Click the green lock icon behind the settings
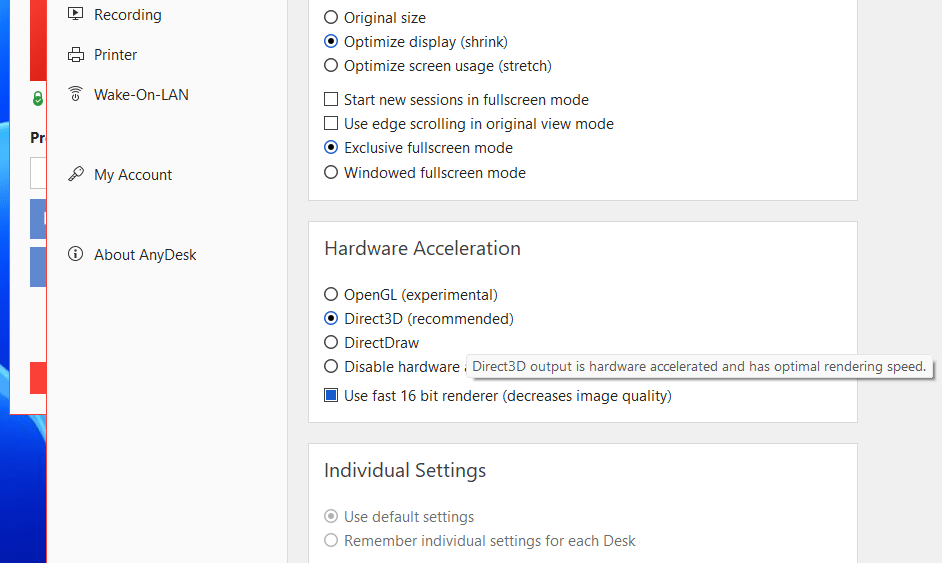 38,98
